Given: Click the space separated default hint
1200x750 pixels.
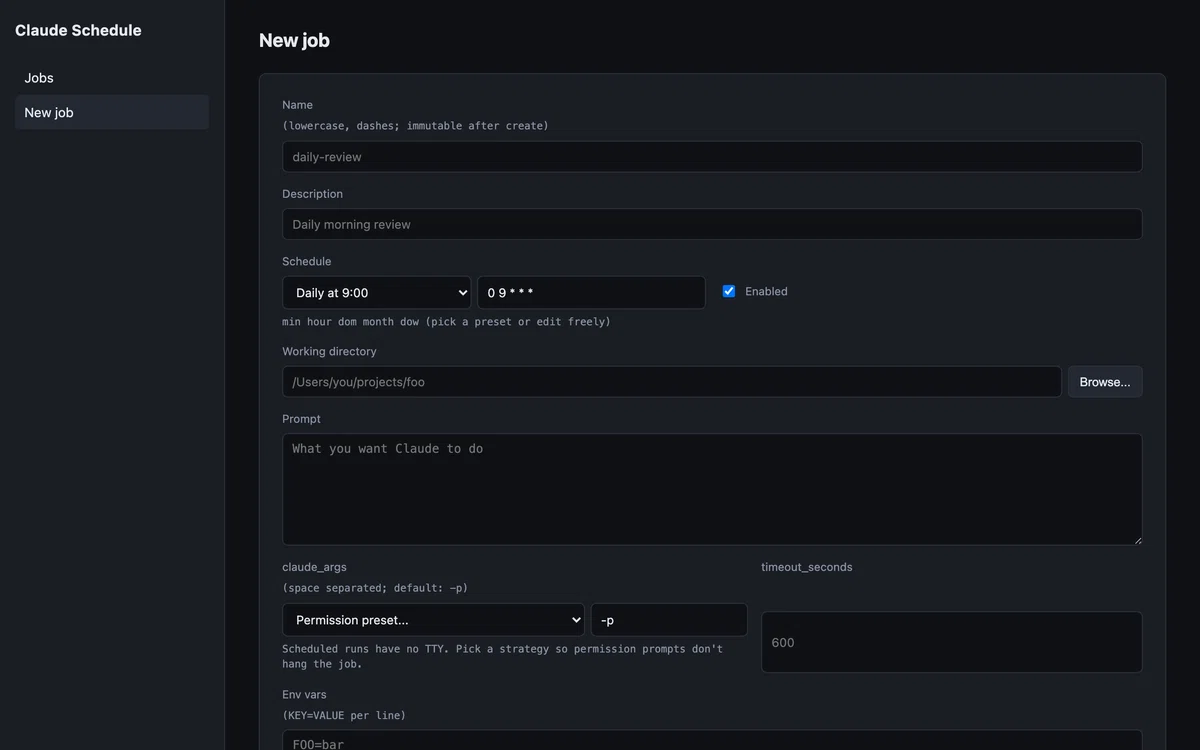Looking at the screenshot, I should click(375, 588).
